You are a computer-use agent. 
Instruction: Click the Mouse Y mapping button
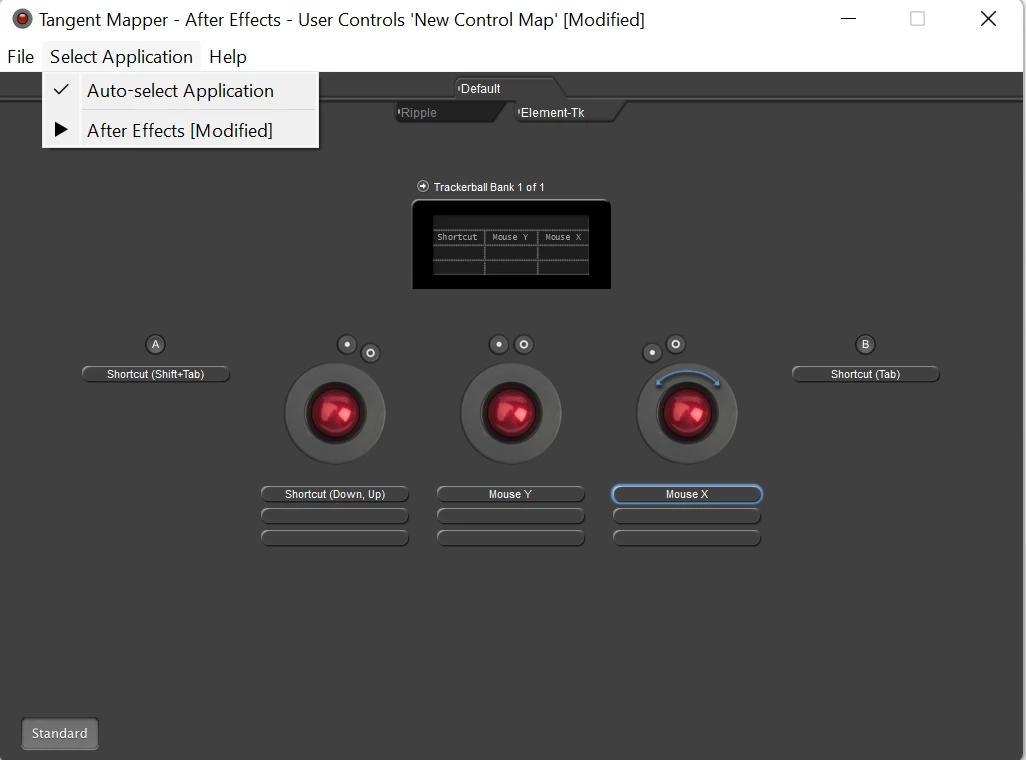tap(510, 494)
